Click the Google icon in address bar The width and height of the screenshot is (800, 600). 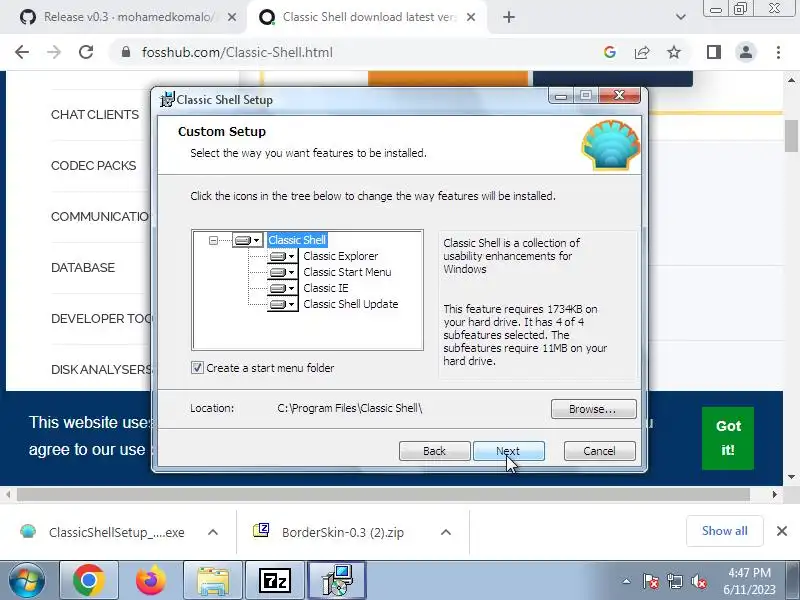tap(610, 52)
